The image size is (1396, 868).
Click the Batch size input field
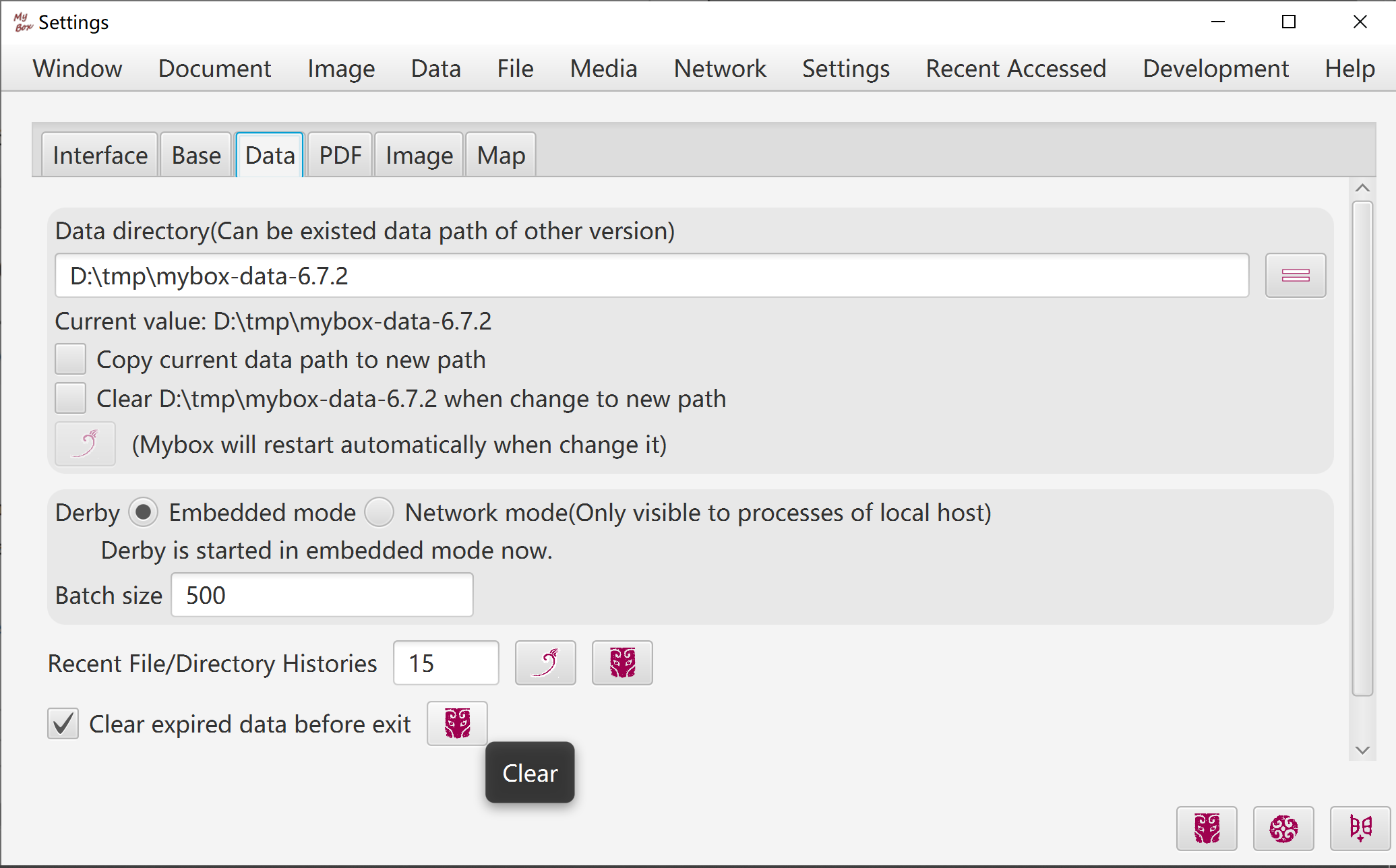322,595
